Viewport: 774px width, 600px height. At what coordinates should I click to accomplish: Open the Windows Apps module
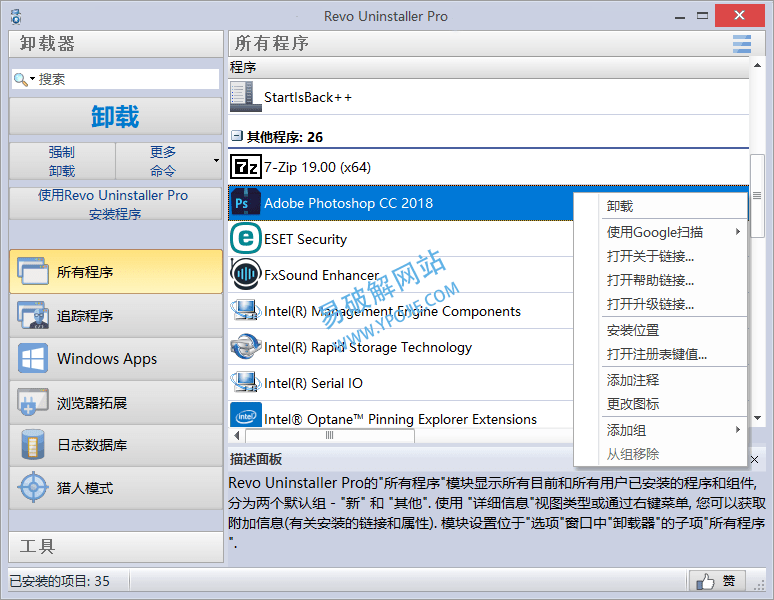(116, 358)
